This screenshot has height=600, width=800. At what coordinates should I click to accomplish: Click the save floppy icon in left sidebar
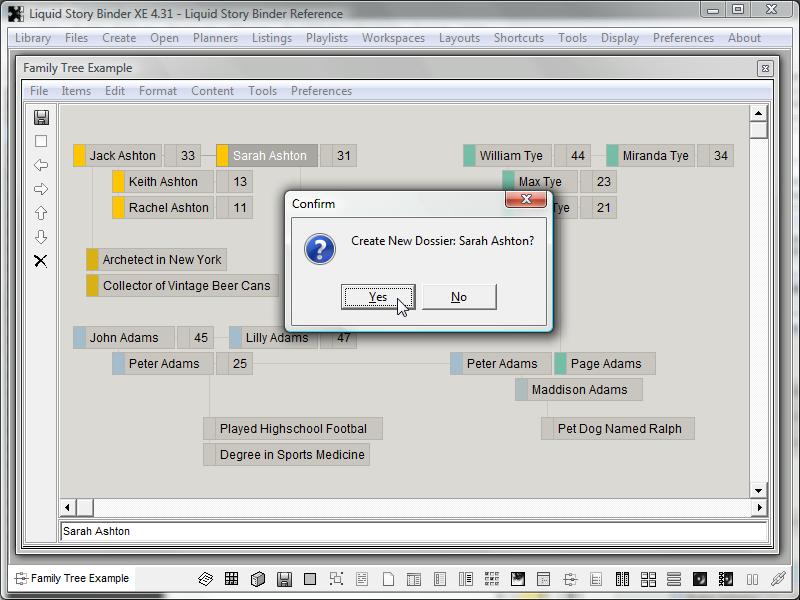click(41, 117)
